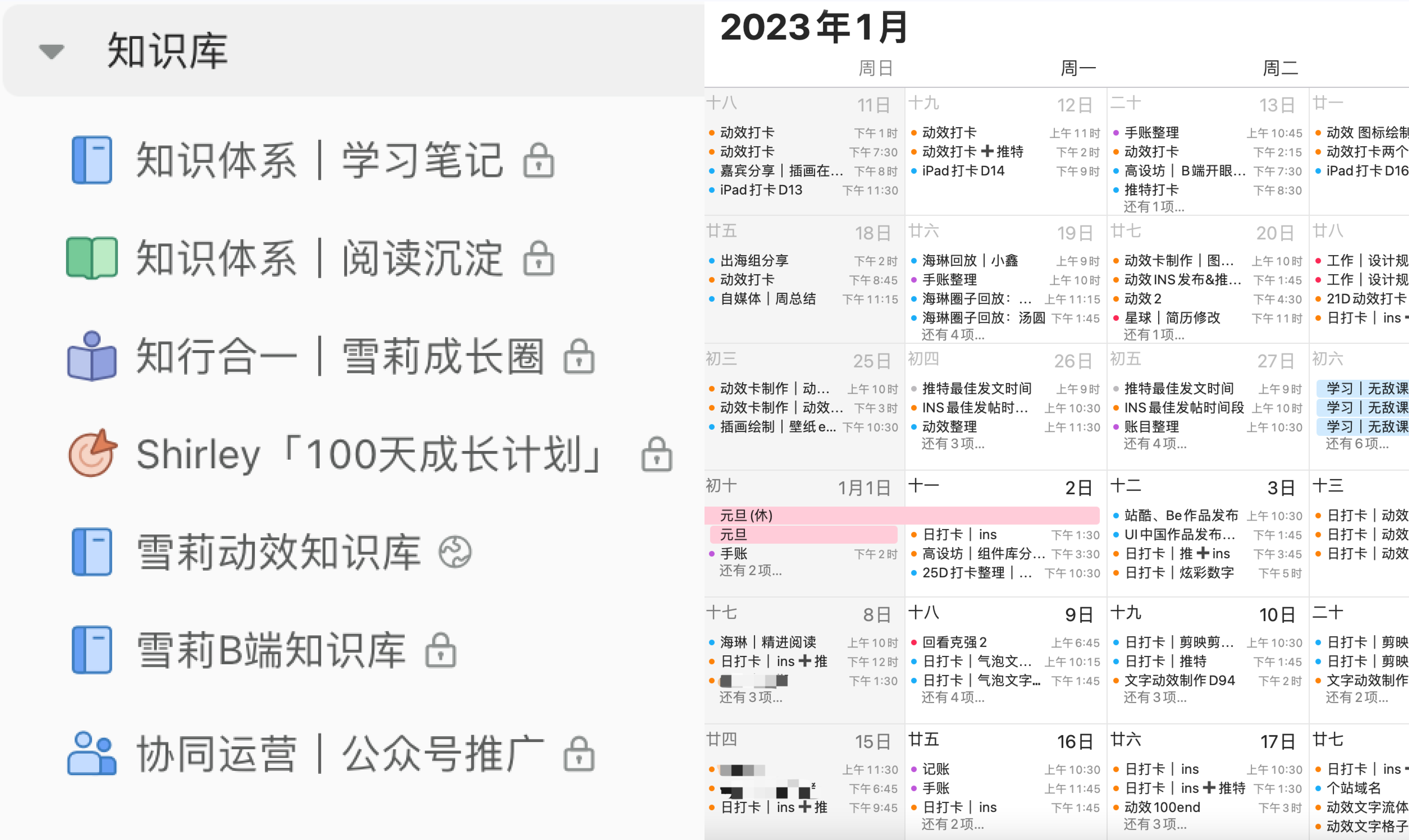Open the 站酷、Be 作品发布 event

[1208, 516]
